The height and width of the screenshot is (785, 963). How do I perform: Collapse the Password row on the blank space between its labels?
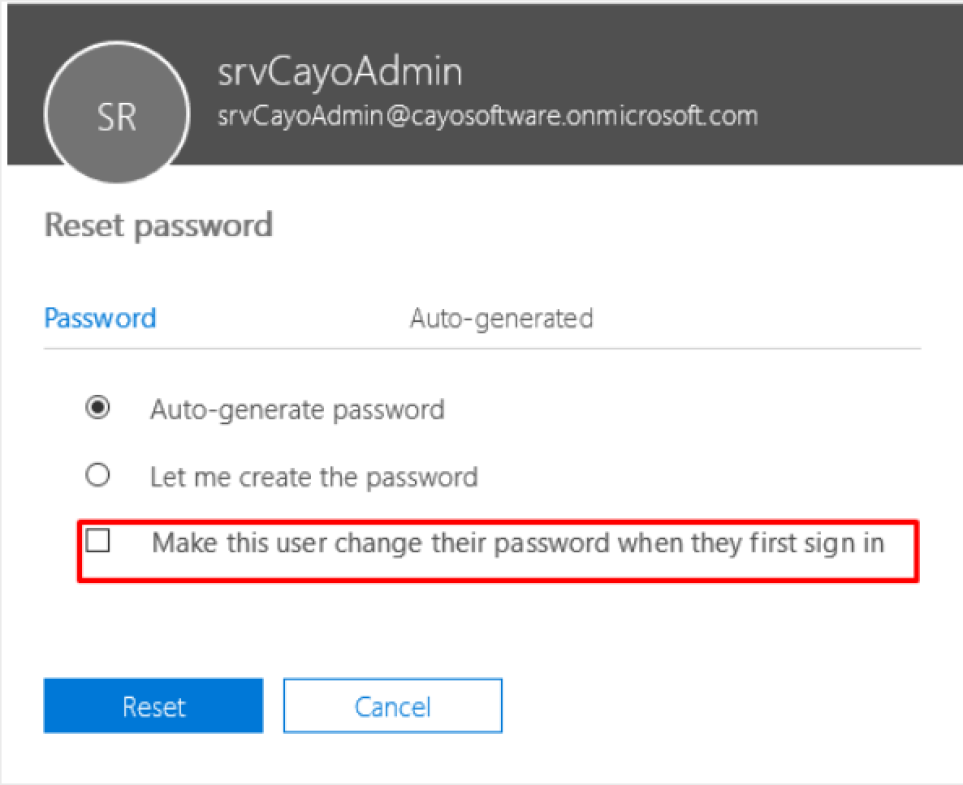click(x=283, y=319)
